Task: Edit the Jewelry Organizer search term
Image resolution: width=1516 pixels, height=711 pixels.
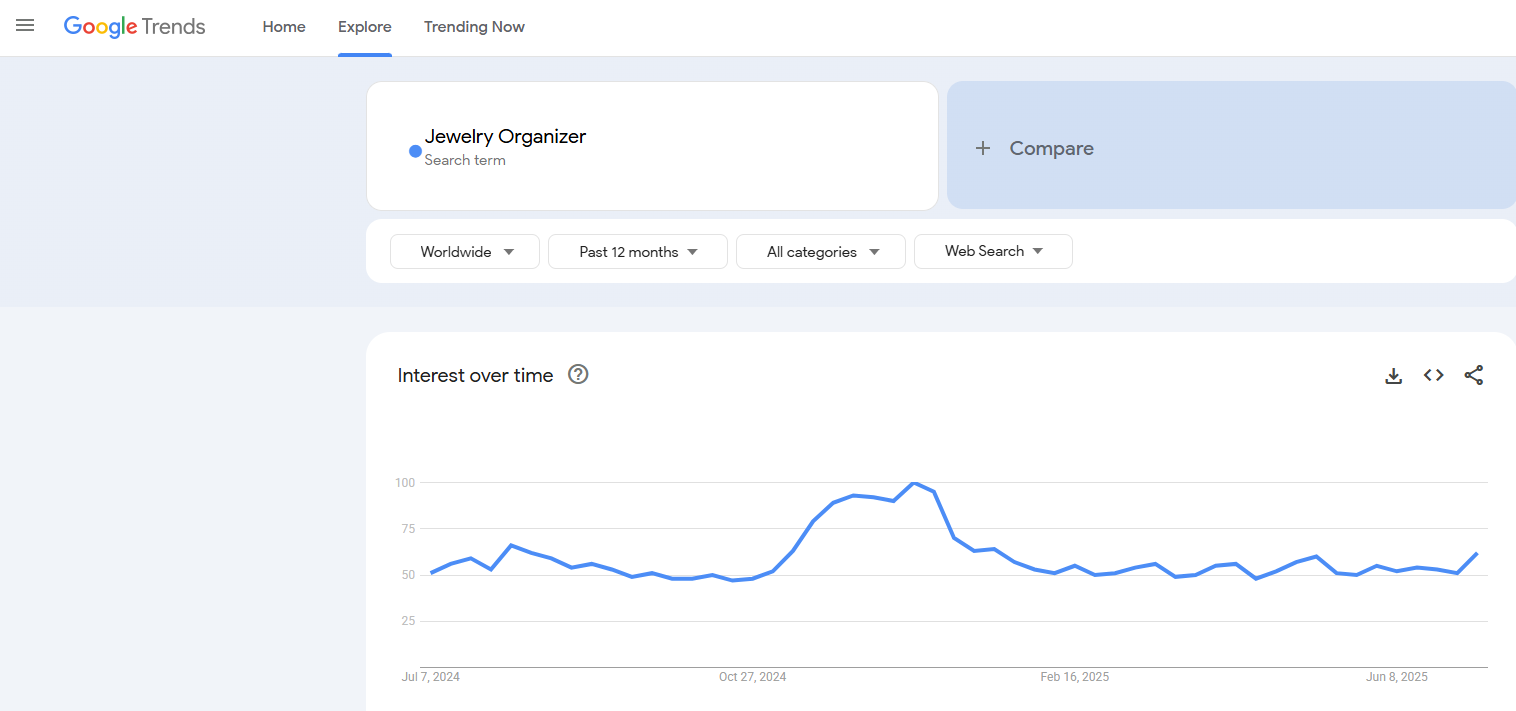Action: coord(505,137)
